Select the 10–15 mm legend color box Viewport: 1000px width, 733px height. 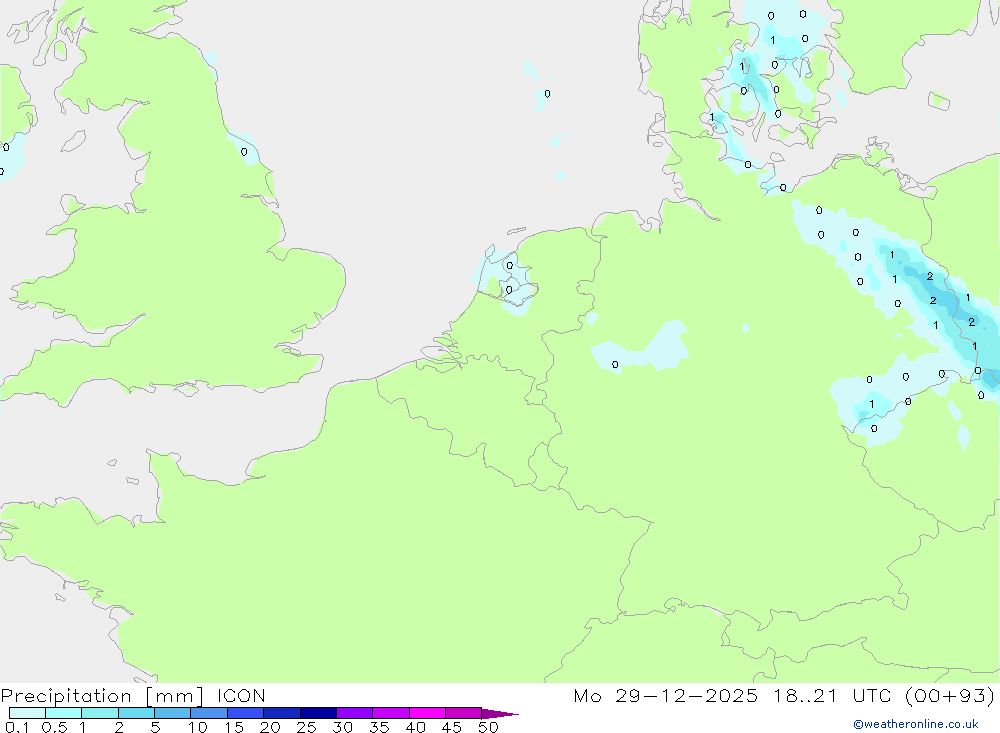coord(209,713)
